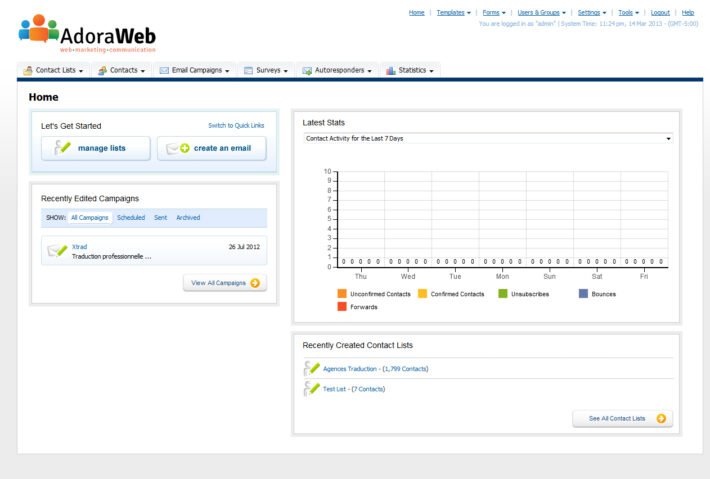Viewport: 710px width, 479px height.
Task: Click the AdoraWeb logo
Action: point(87,33)
